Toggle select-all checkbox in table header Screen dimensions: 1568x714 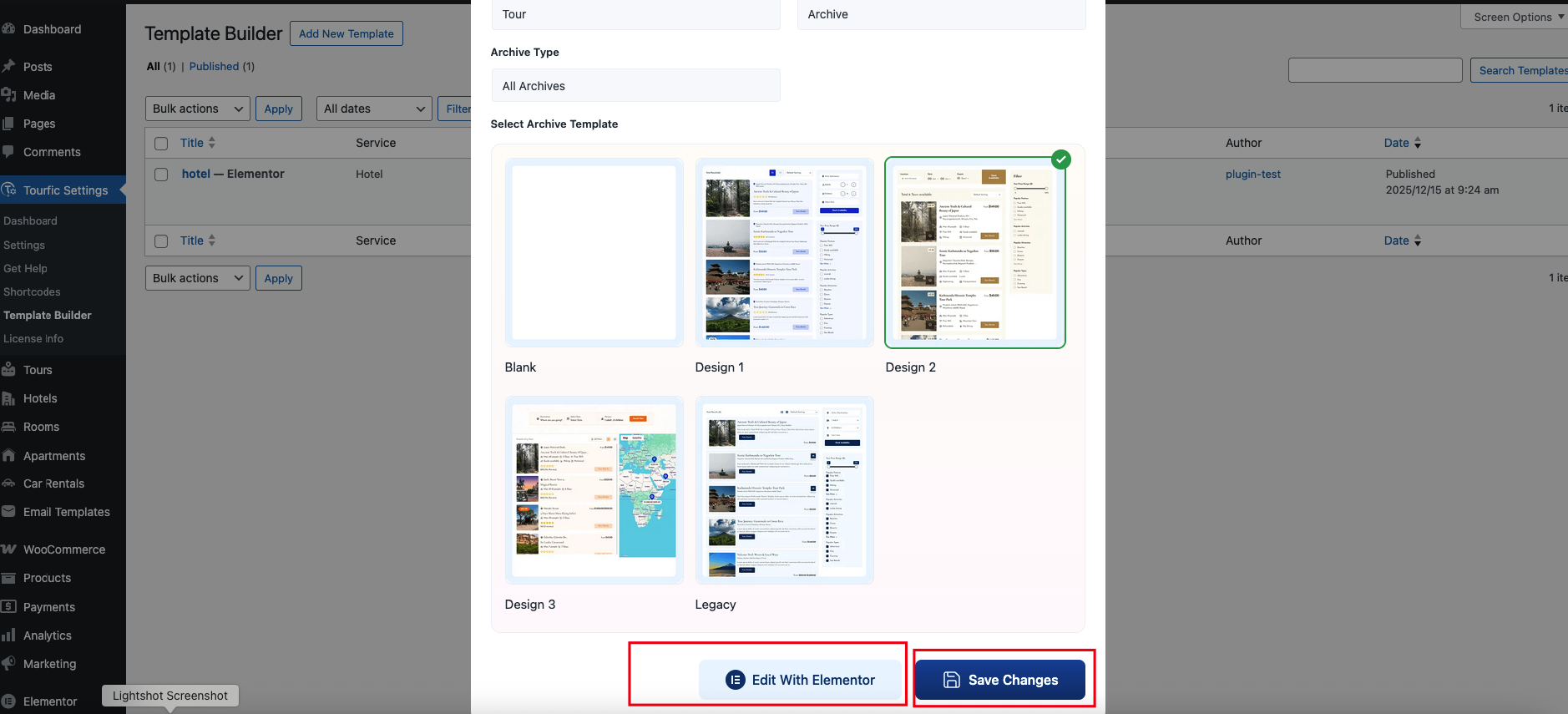[x=162, y=144]
